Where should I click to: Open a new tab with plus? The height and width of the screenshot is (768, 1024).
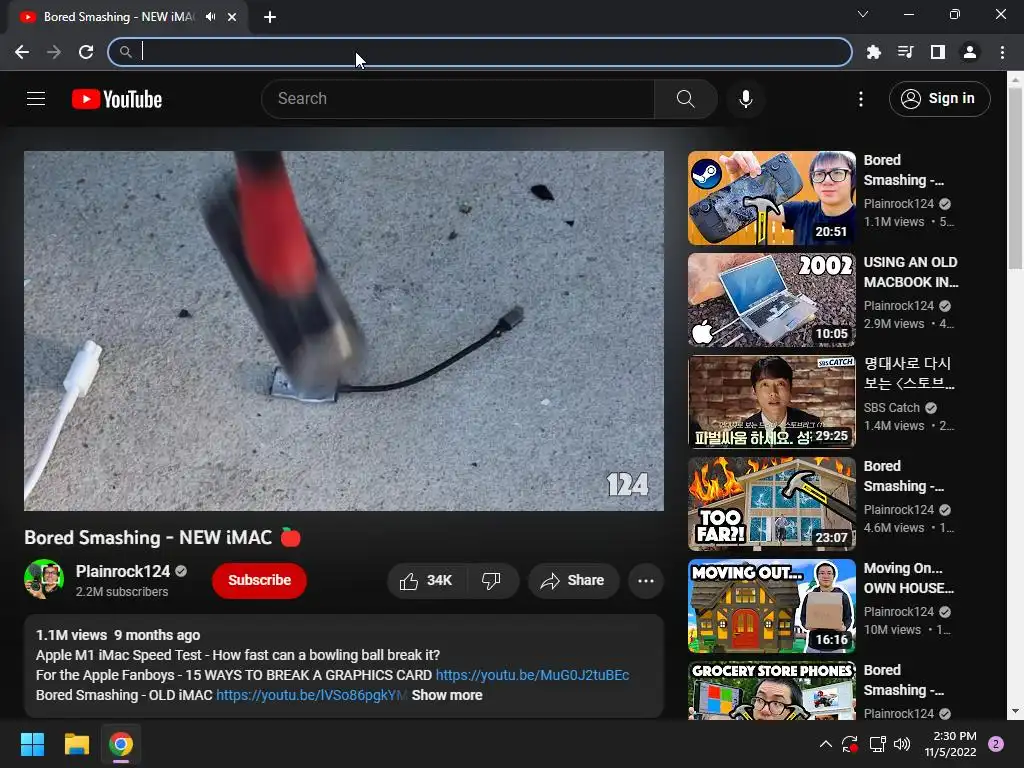click(x=270, y=17)
